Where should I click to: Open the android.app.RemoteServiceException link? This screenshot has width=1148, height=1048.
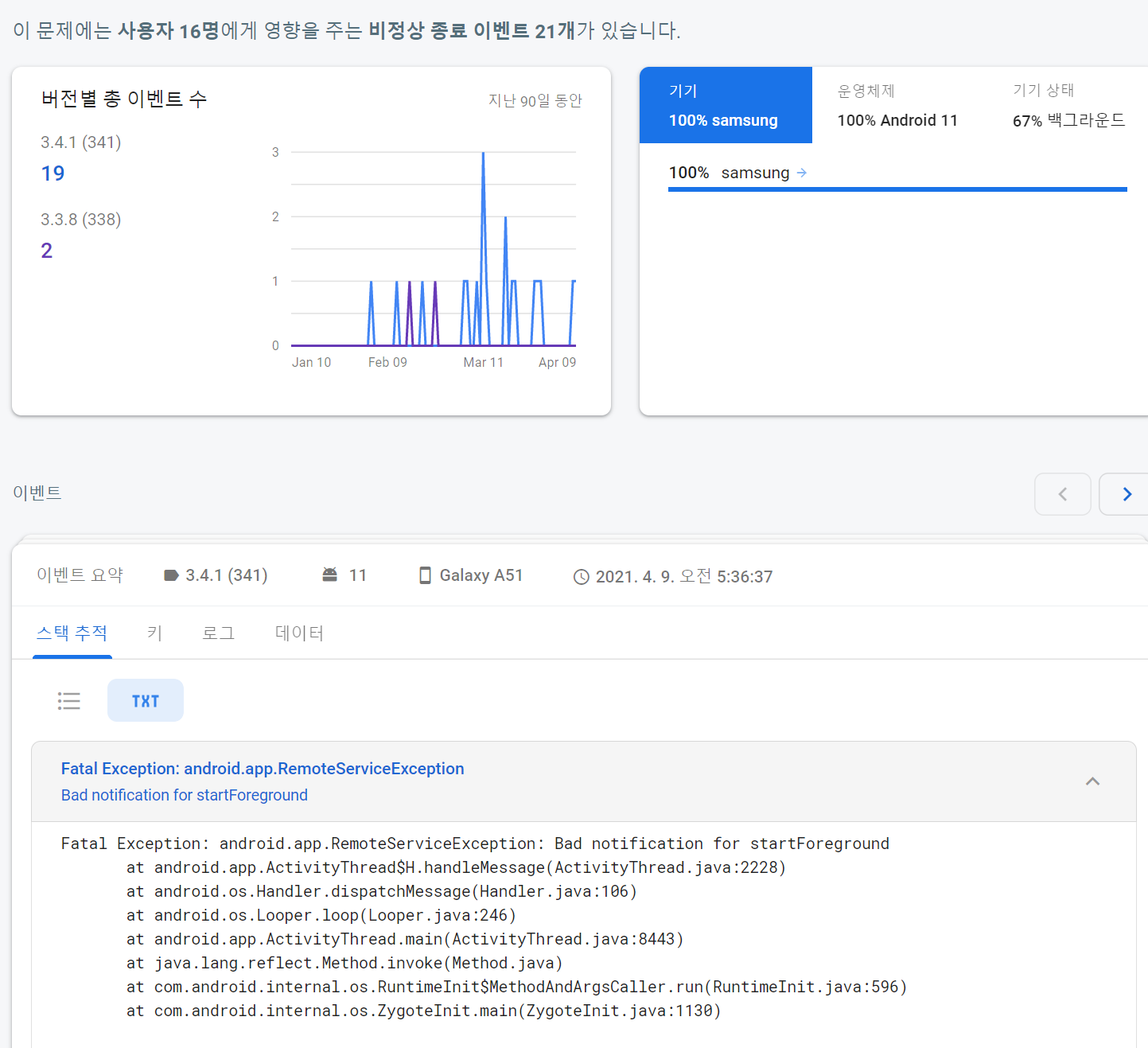pyautogui.click(x=263, y=769)
